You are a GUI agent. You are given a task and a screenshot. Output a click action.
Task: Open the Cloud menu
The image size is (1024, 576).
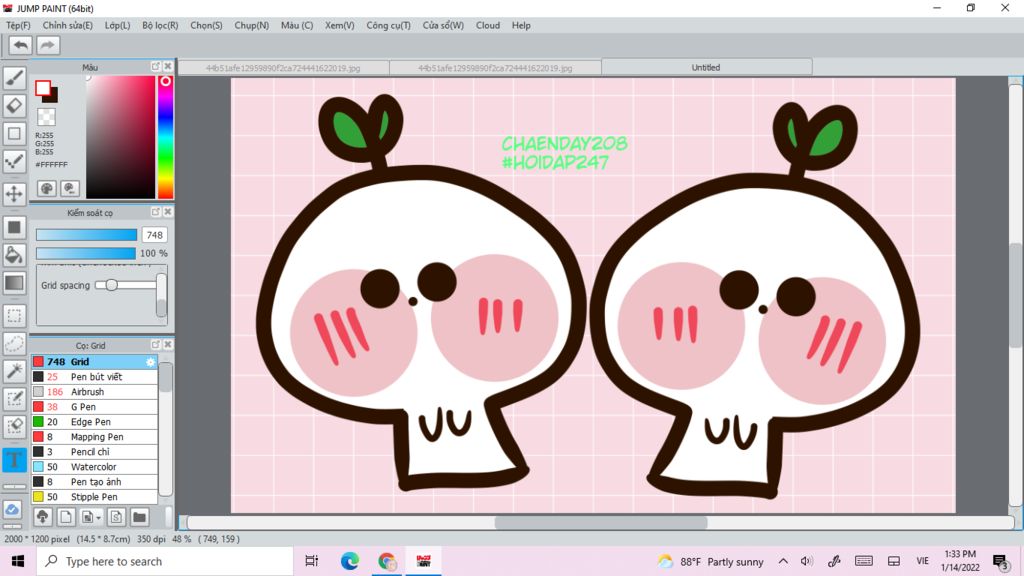488,25
